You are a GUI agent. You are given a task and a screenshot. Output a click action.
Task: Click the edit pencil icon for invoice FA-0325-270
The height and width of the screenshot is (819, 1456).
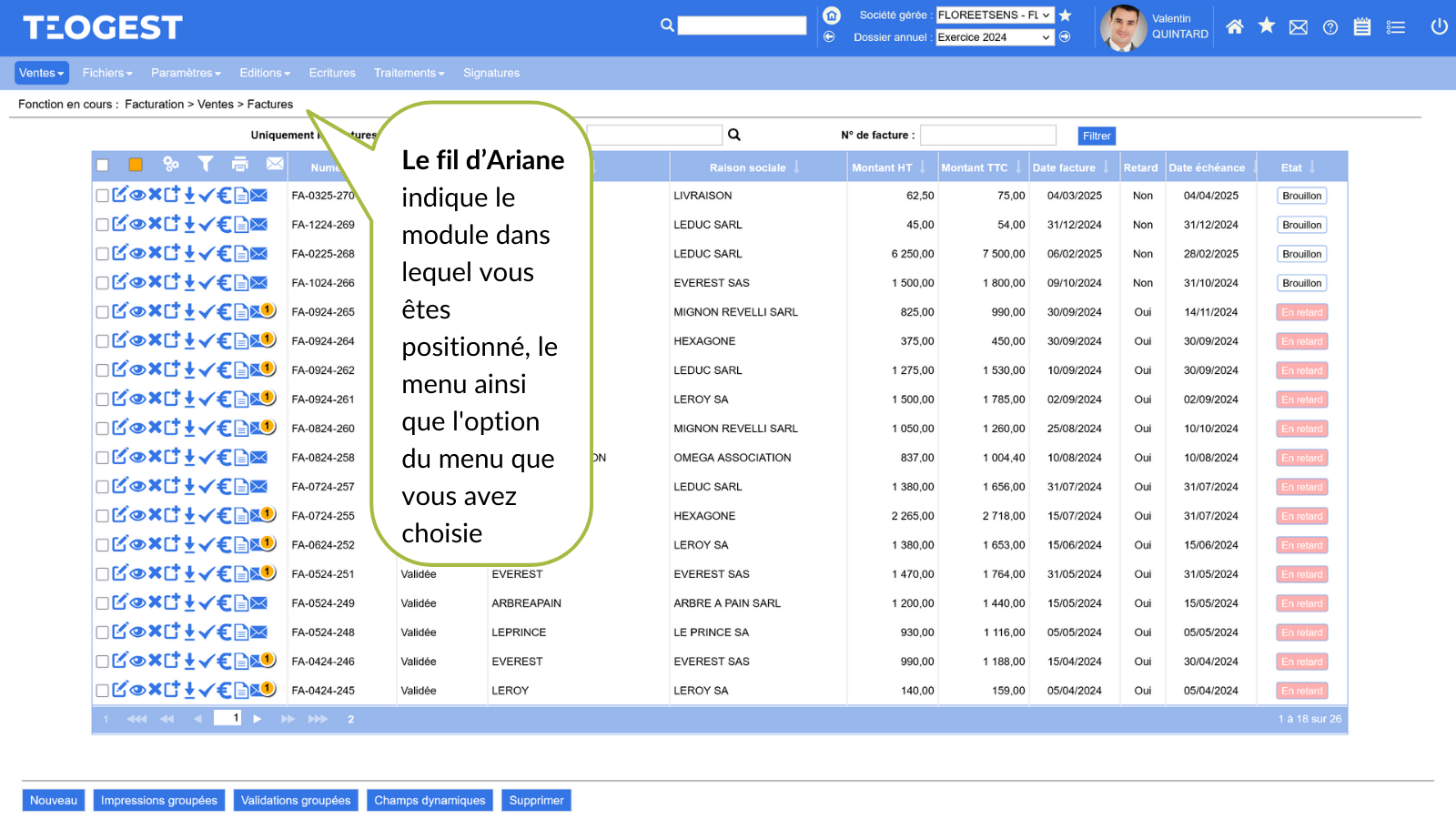tap(120, 195)
